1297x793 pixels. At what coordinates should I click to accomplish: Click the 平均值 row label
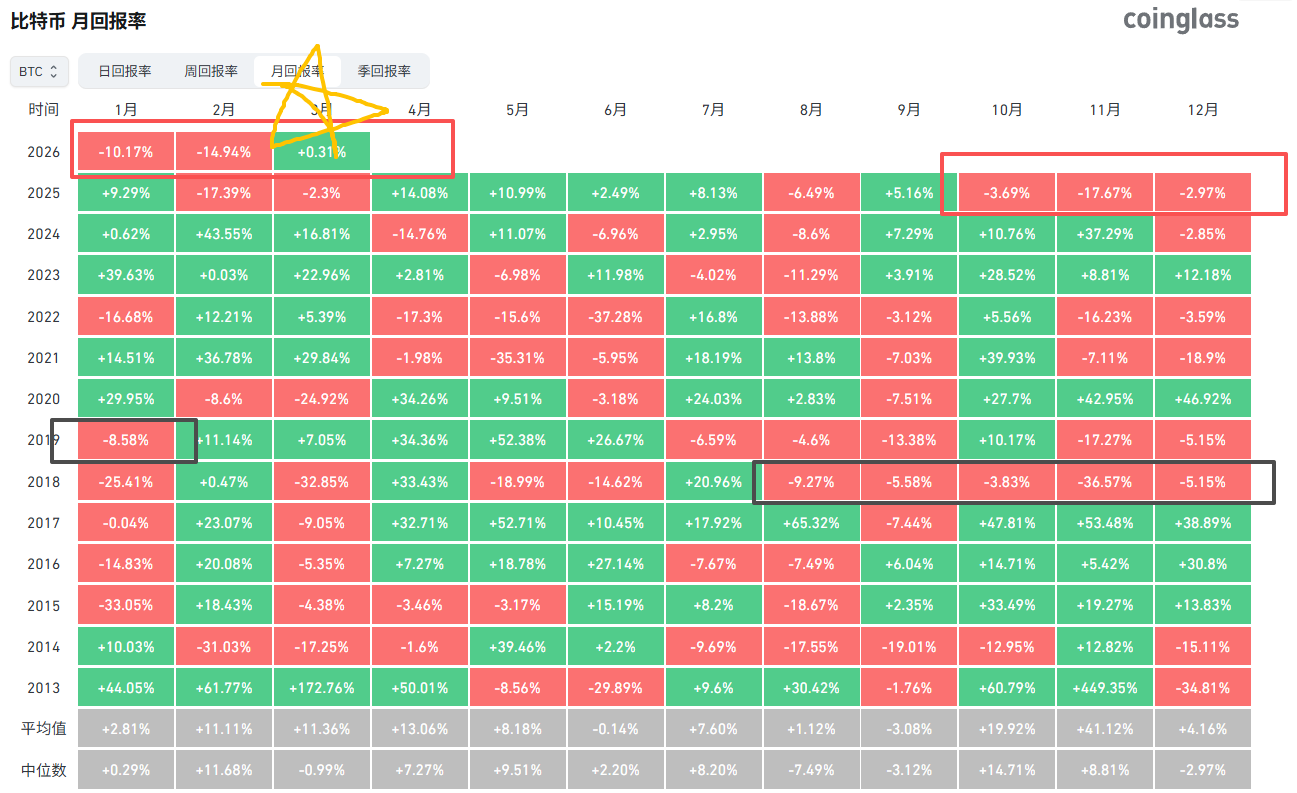click(44, 729)
